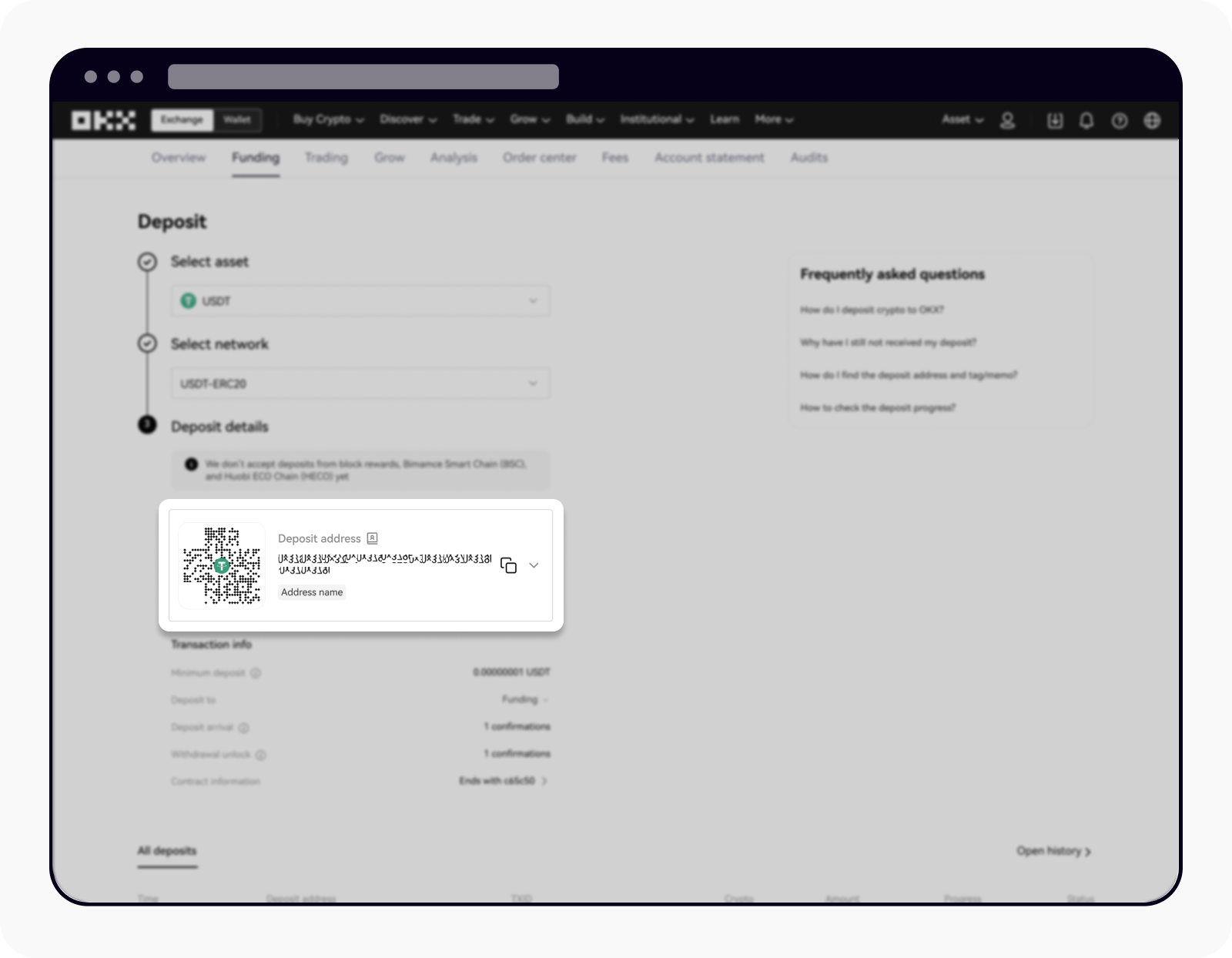Go to Learn page
1232x958 pixels.
724,119
